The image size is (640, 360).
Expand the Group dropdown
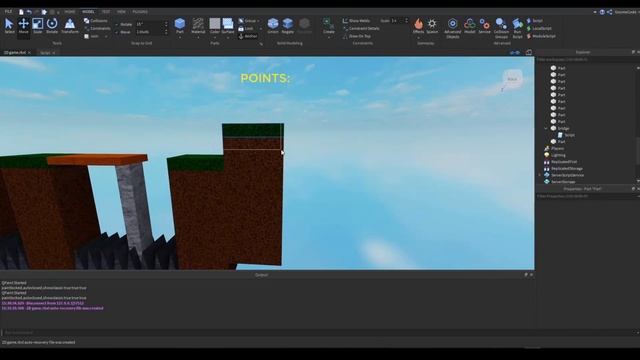[258, 20]
